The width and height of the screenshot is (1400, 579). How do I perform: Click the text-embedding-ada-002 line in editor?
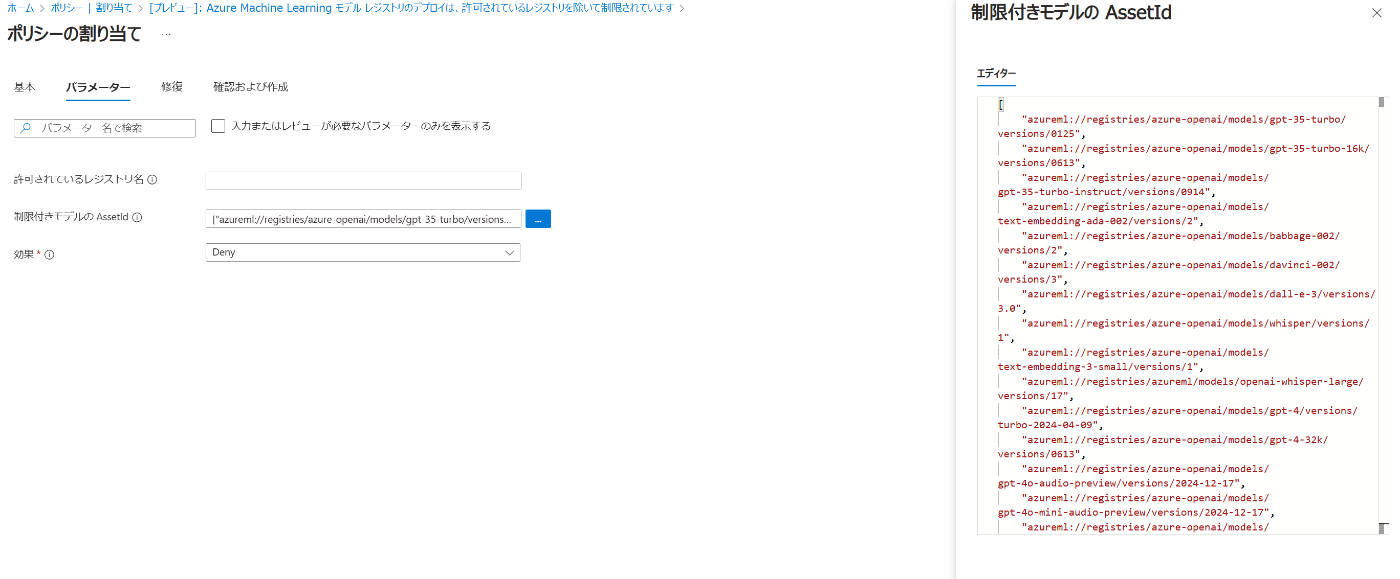[x=1101, y=220]
